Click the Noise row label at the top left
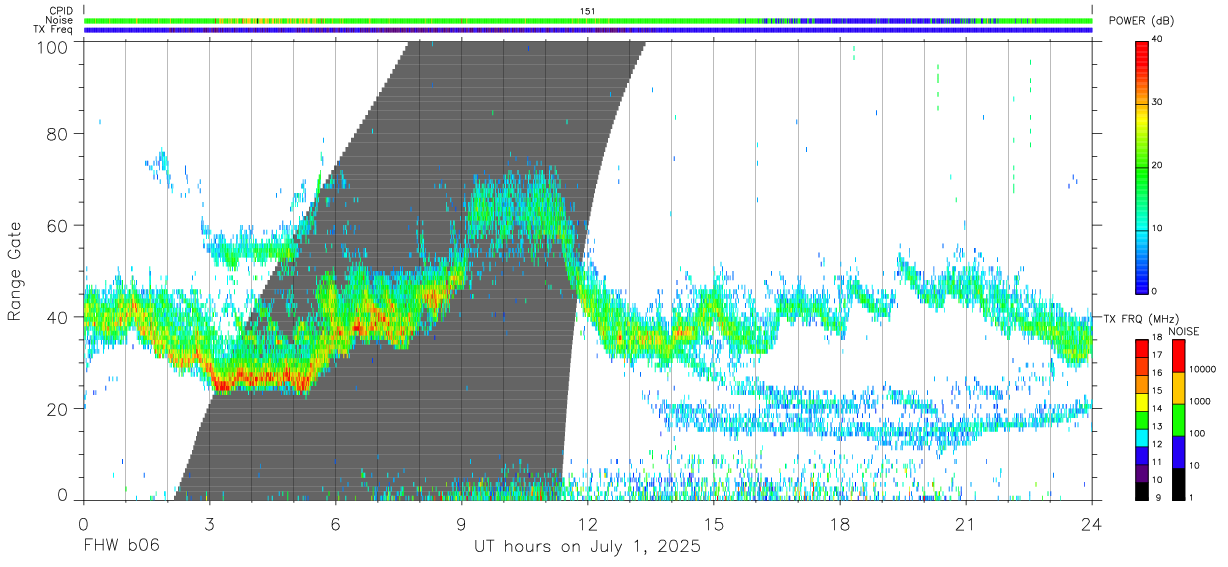This screenshot has height=567, width=1228. [x=60, y=20]
